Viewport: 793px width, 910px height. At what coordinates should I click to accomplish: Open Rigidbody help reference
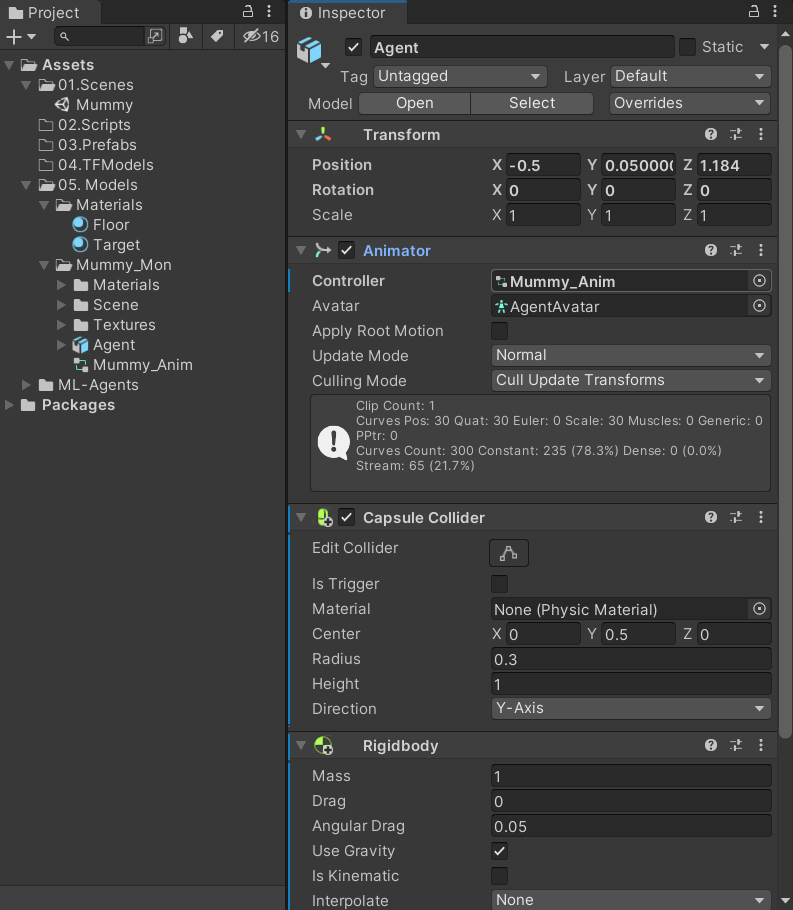tap(711, 745)
